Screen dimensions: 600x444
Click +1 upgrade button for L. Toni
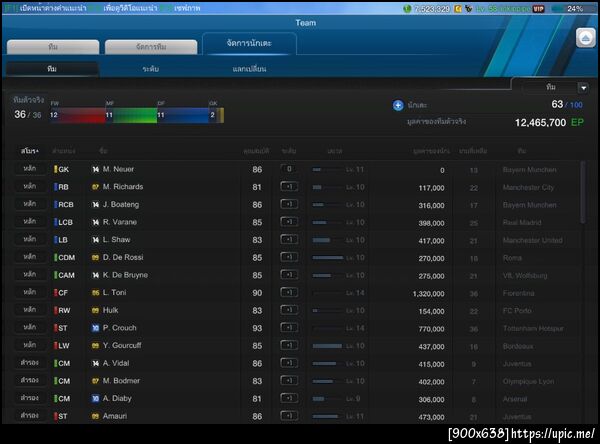289,292
